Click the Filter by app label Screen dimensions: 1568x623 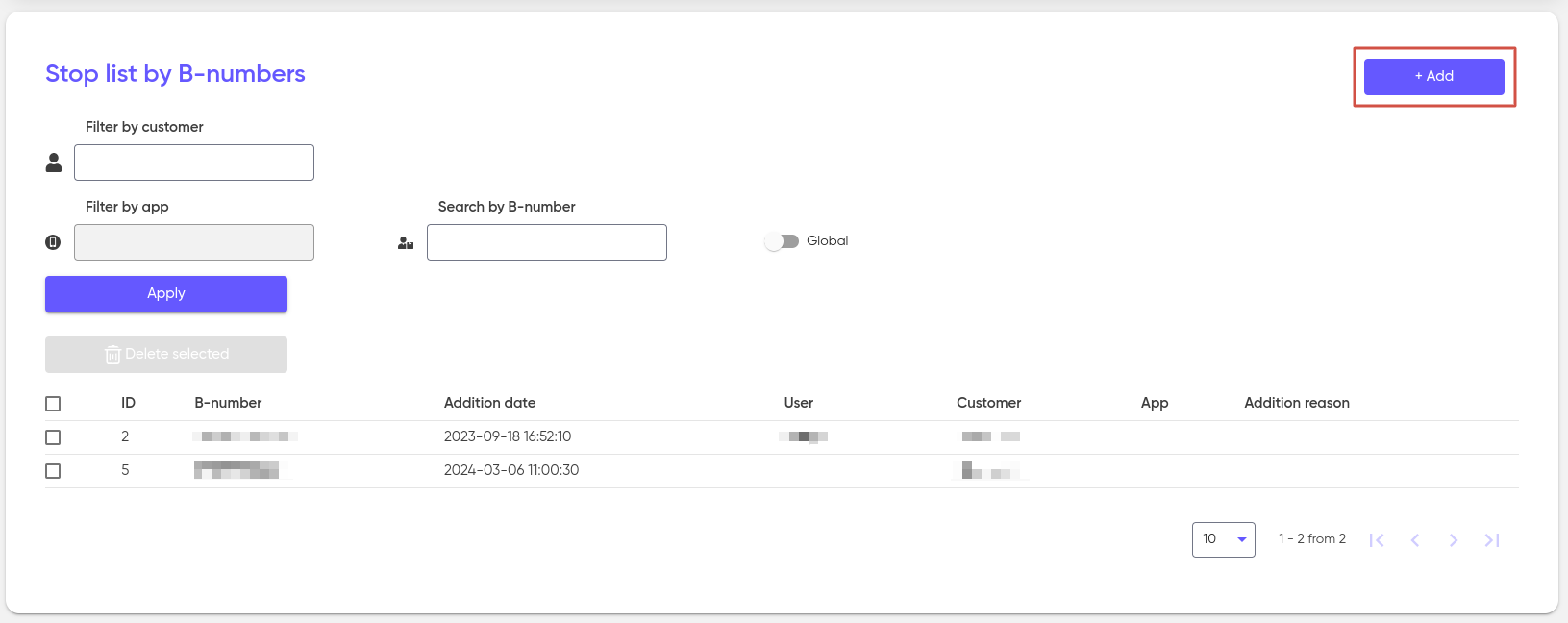pyautogui.click(x=127, y=207)
